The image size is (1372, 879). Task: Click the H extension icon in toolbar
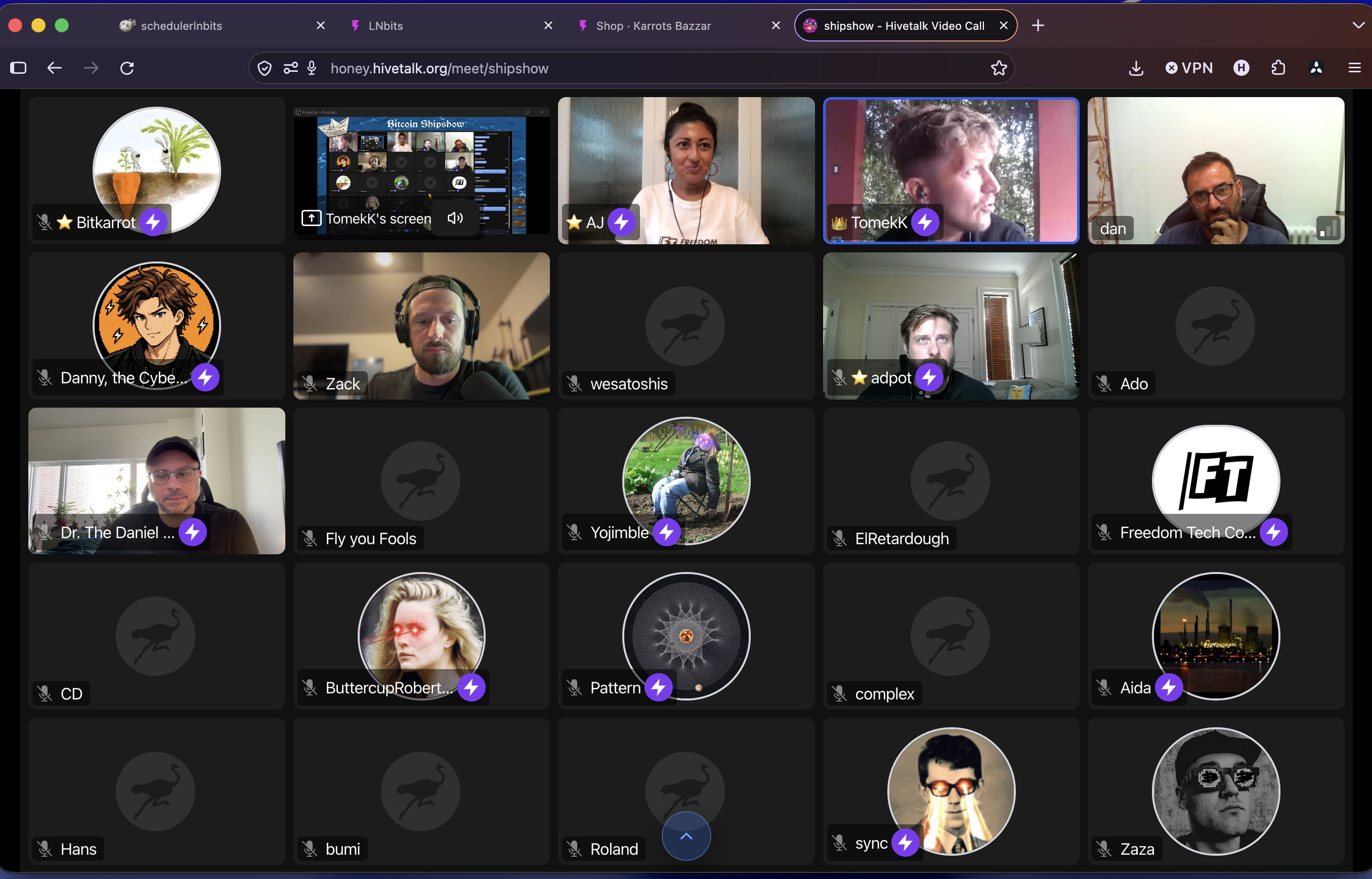pyautogui.click(x=1241, y=68)
